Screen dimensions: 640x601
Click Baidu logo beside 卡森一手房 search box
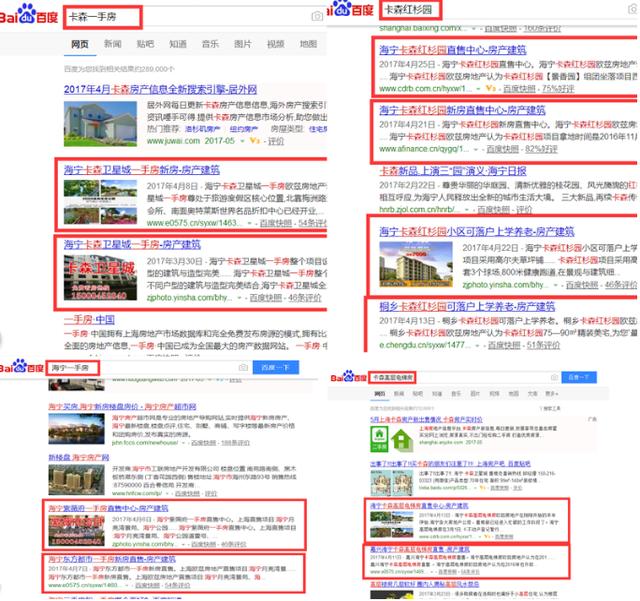[29, 14]
